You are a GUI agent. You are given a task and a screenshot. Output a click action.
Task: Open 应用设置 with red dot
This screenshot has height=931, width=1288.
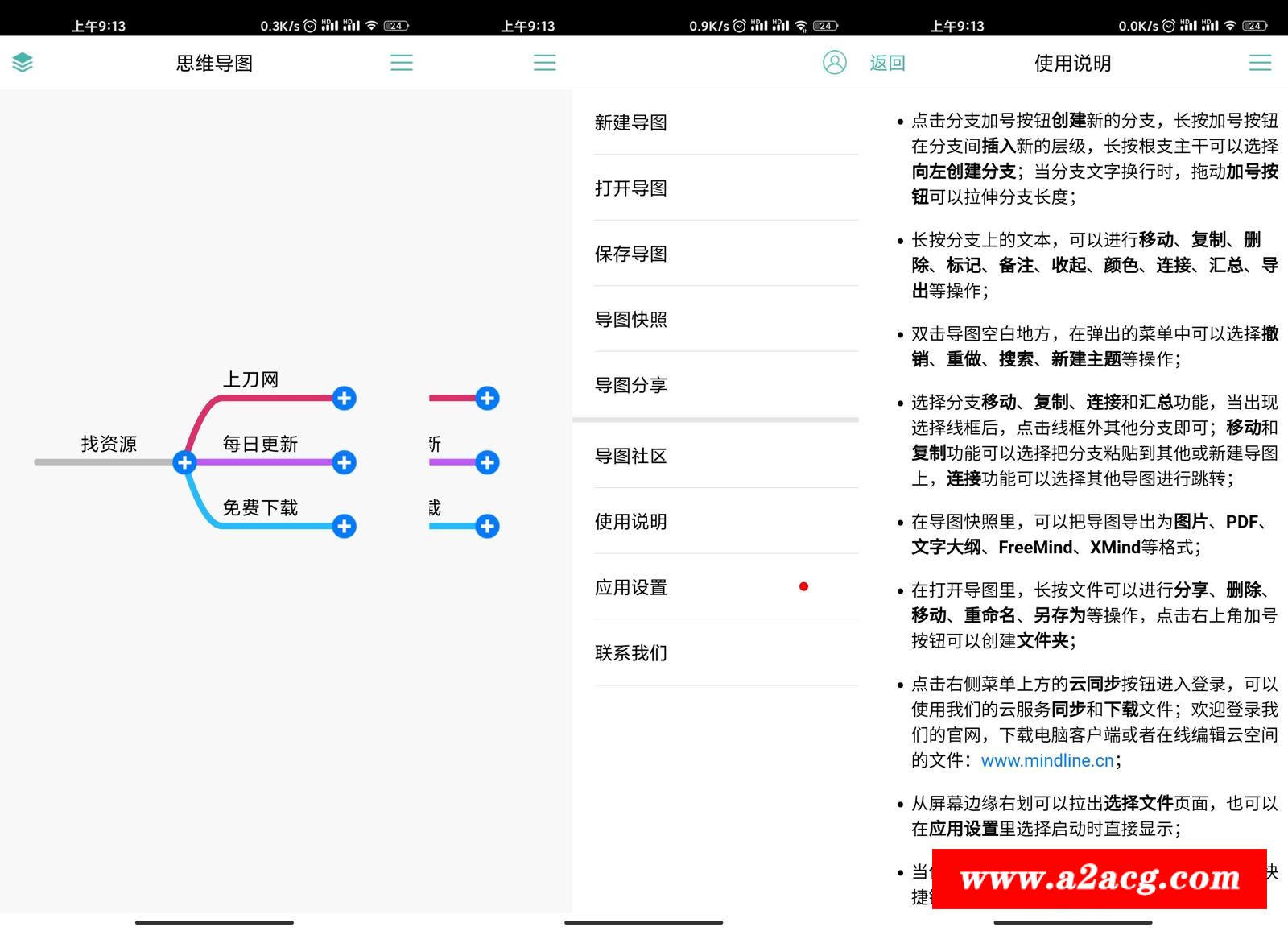631,587
